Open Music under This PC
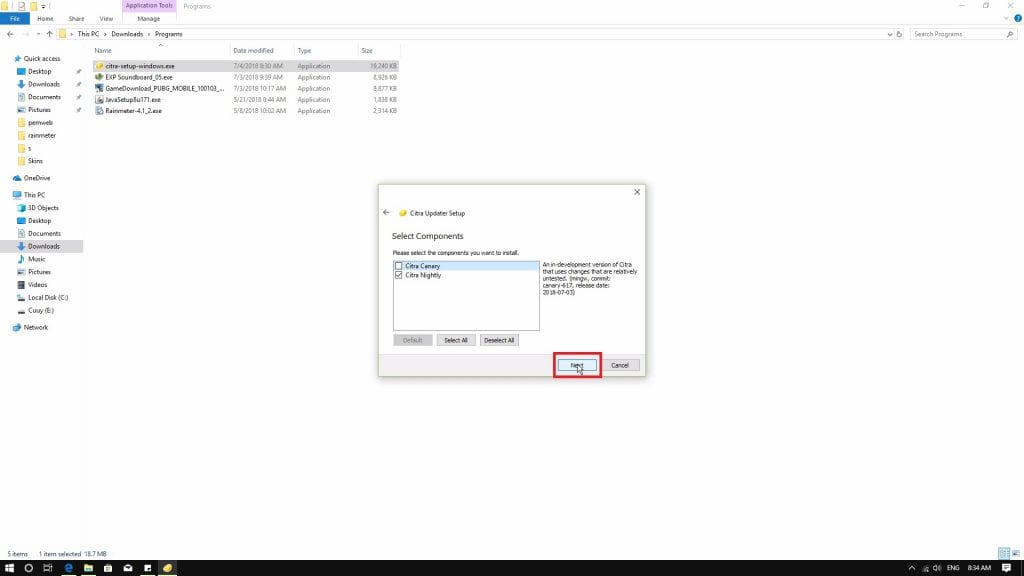 (x=37, y=259)
